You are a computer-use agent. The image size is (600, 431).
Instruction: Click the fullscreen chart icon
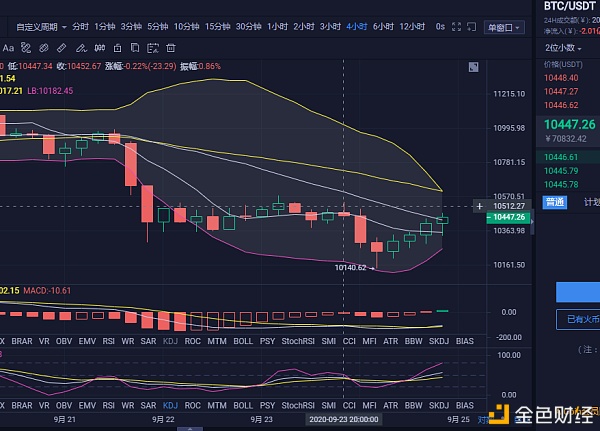456,27
